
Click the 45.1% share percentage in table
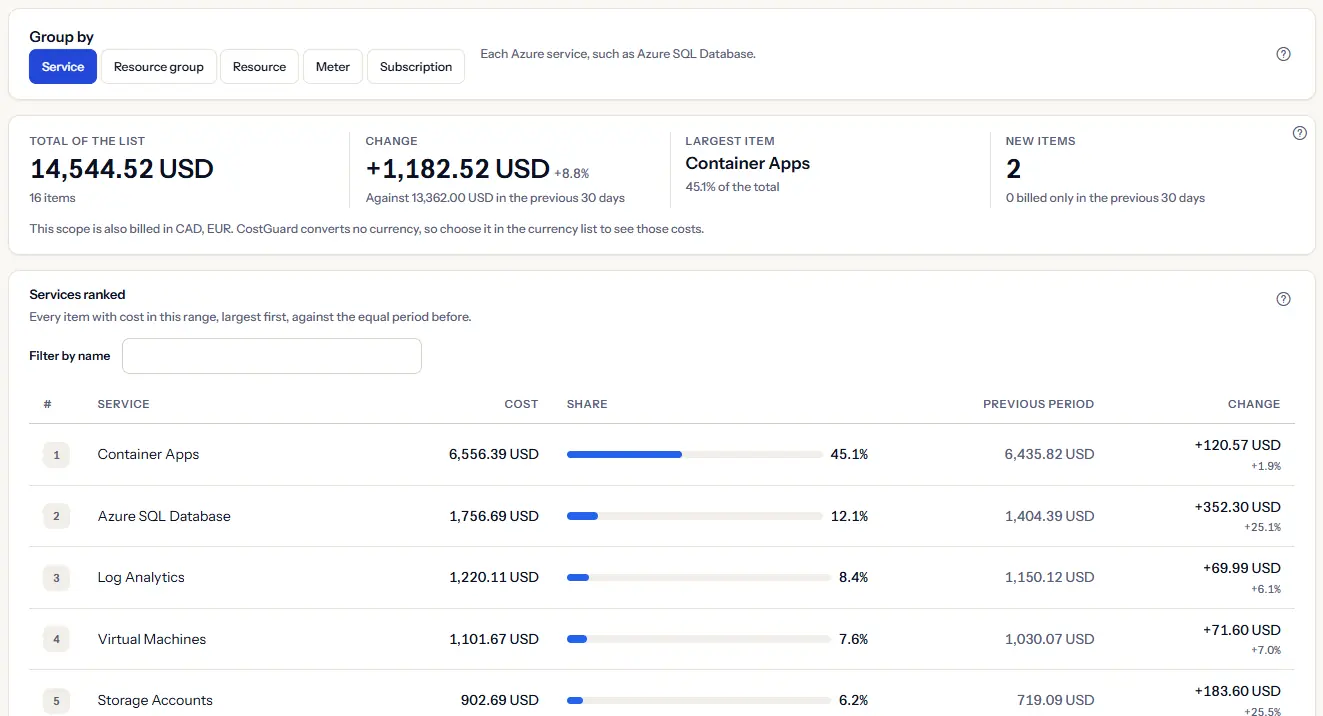pyautogui.click(x=849, y=454)
